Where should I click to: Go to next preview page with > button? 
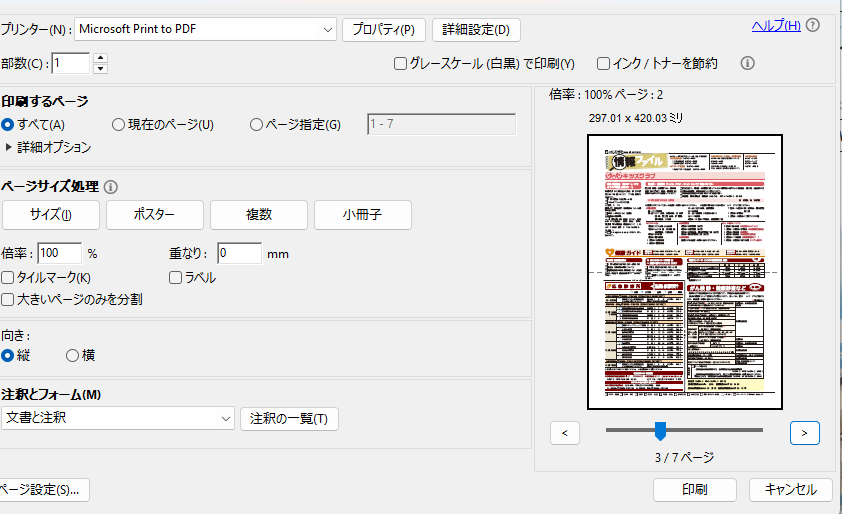point(804,433)
